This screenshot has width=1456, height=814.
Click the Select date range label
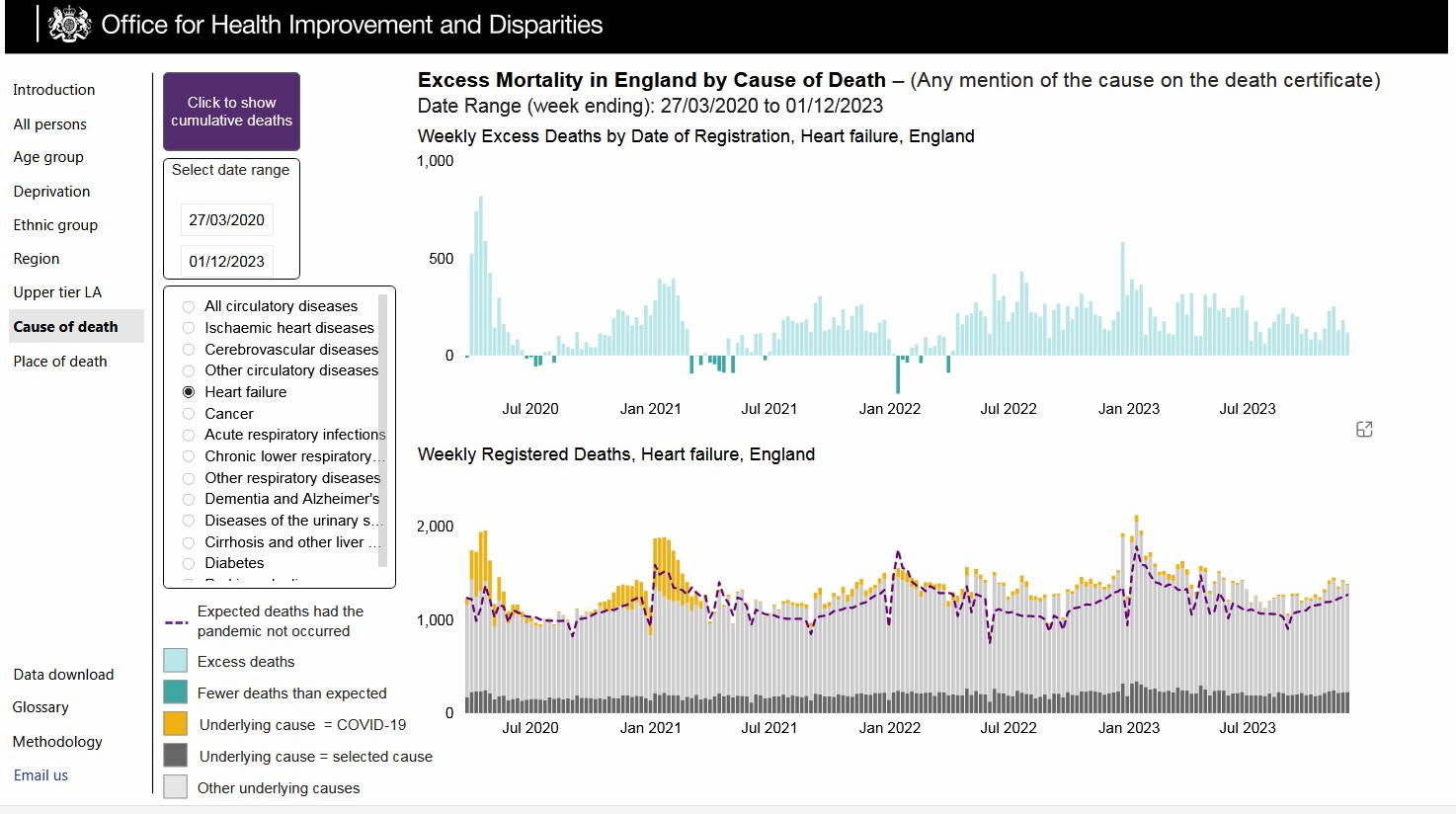(231, 170)
